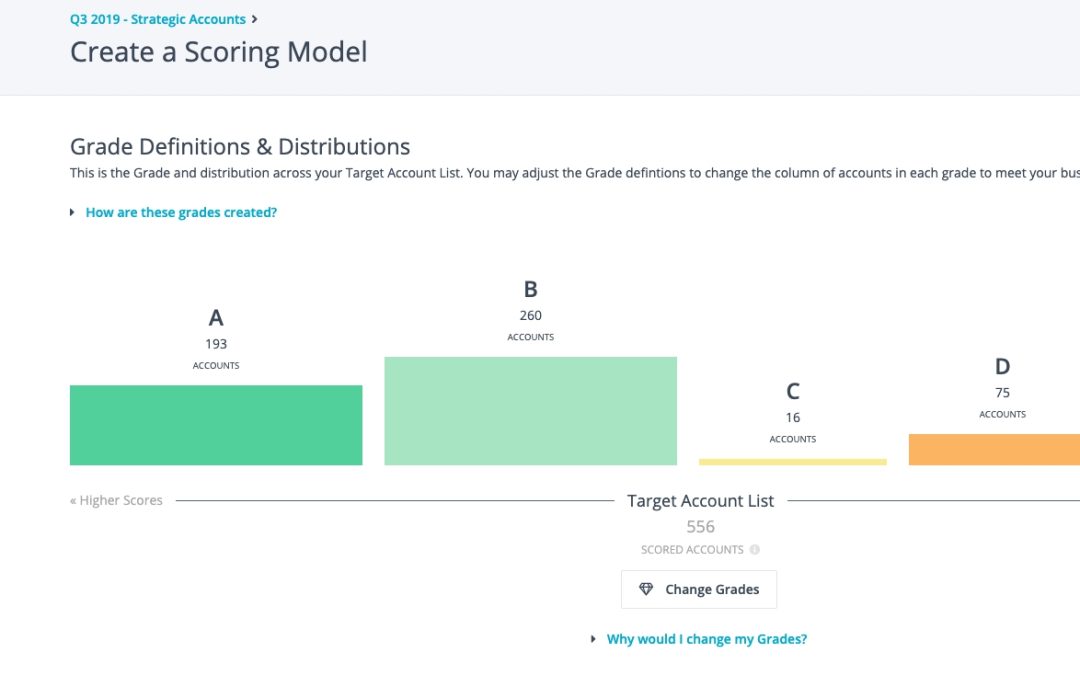
Task: Select the light green grade B bar
Action: tap(530, 411)
